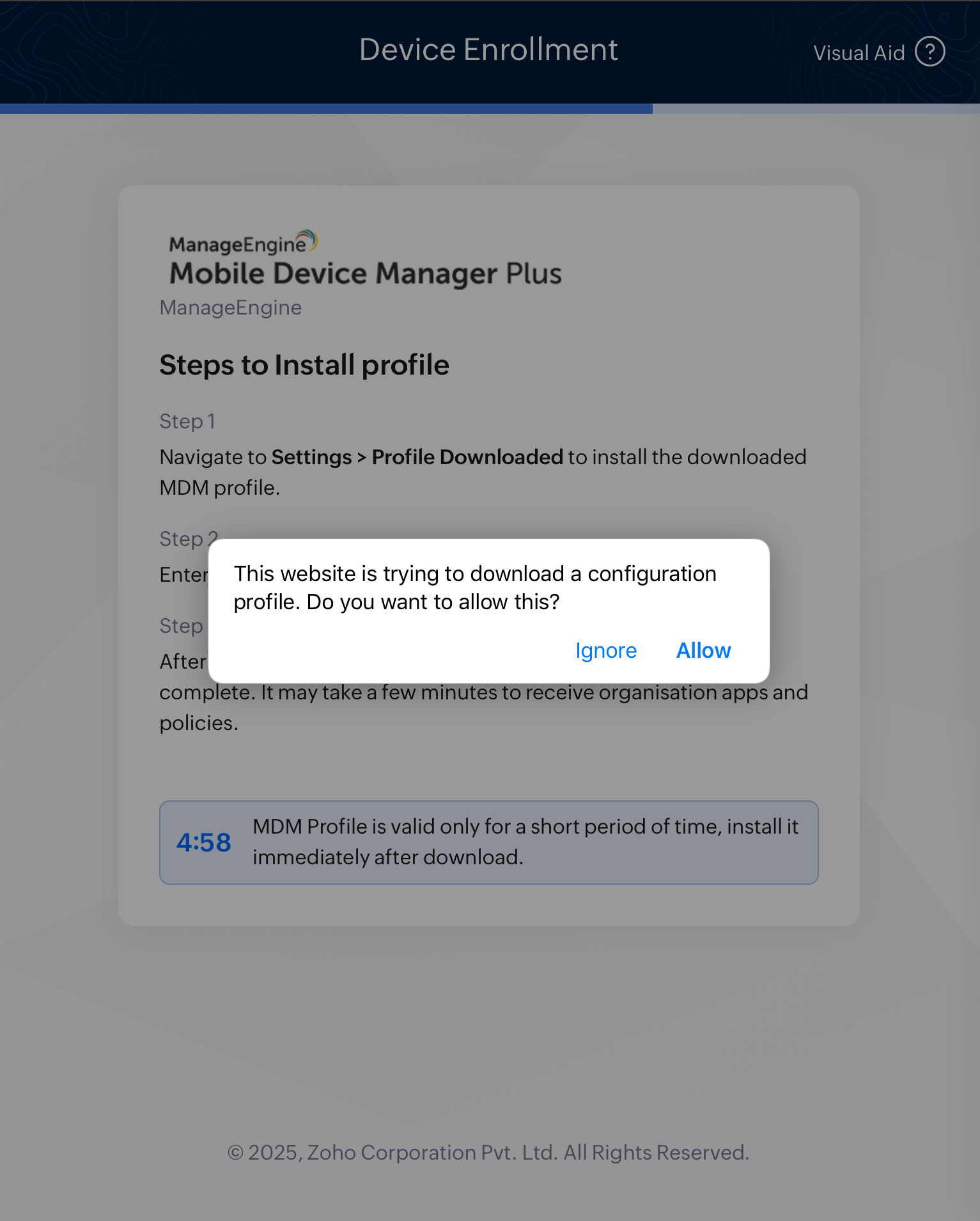This screenshot has width=980, height=1221.
Task: Click the configuration profile dialog message
Action: (x=475, y=587)
